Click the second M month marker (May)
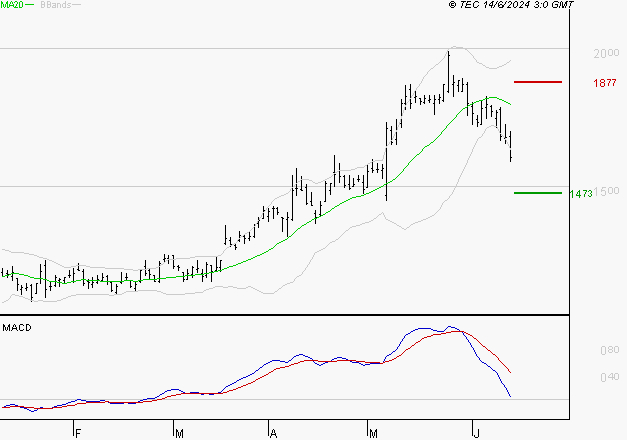627x440 pixels. pos(373,434)
